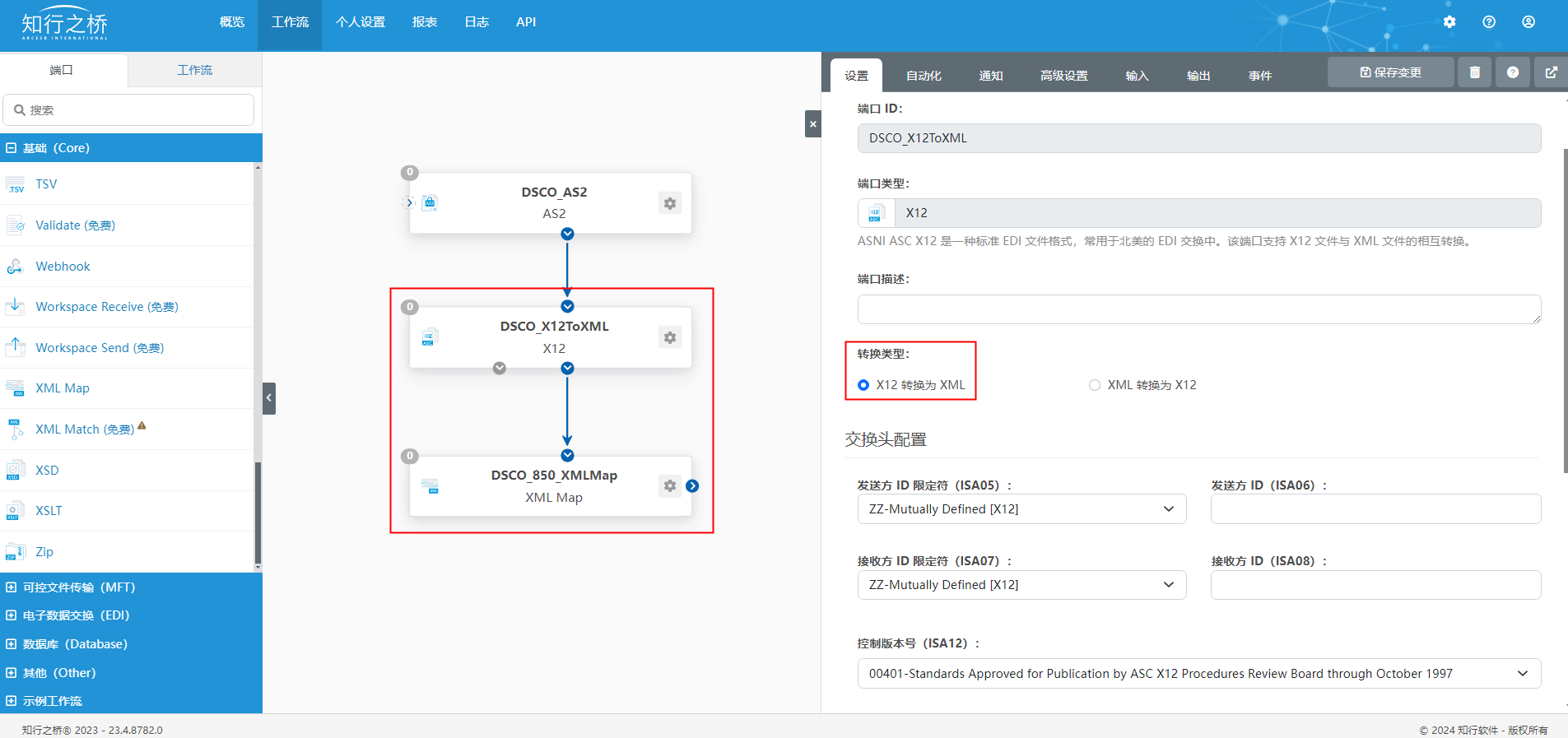Screen dimensions: 1568x738
Task: Click 接收方 ID (ISA08) input field
Action: [1375, 585]
